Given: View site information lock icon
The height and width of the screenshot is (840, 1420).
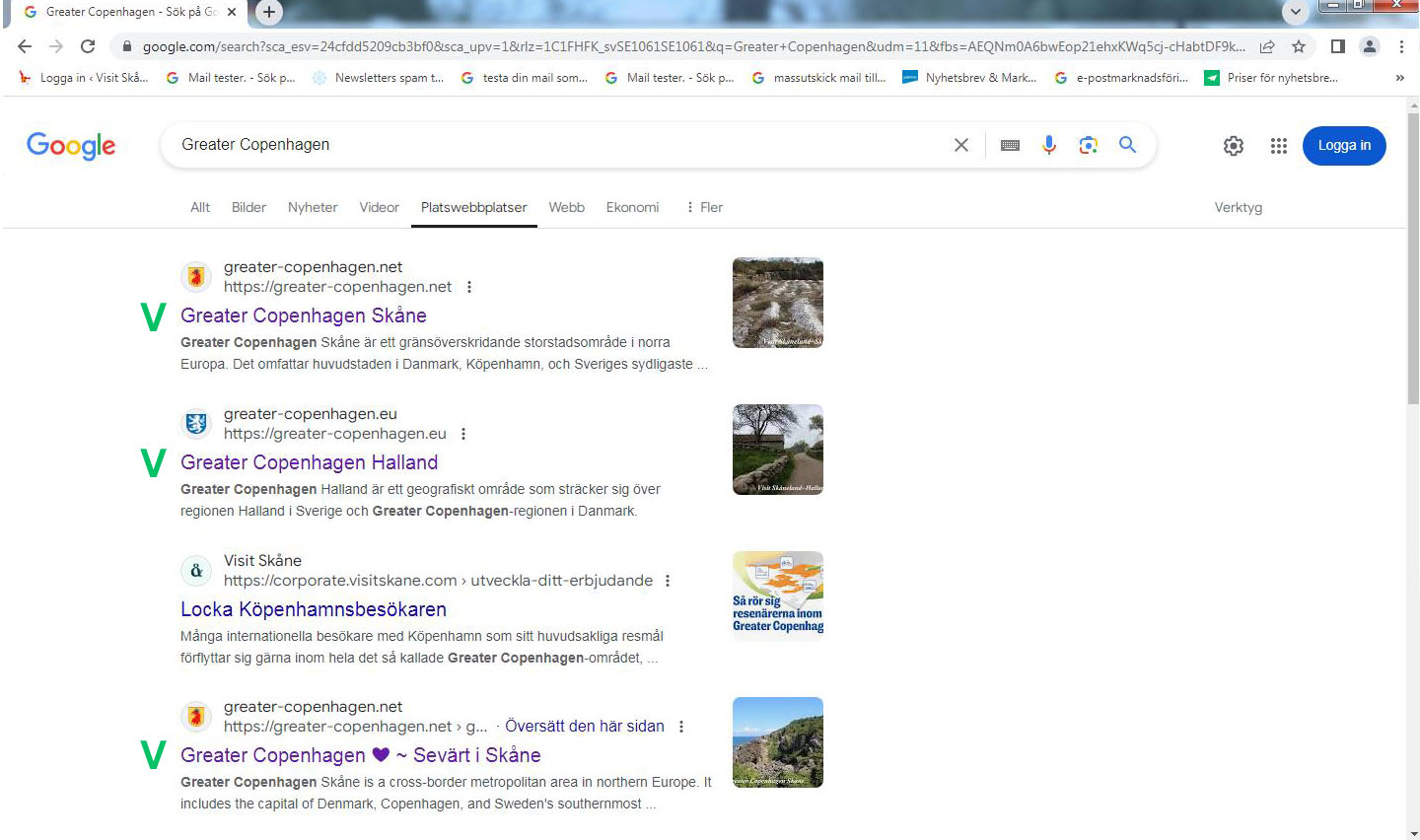Looking at the screenshot, I should pos(126,46).
